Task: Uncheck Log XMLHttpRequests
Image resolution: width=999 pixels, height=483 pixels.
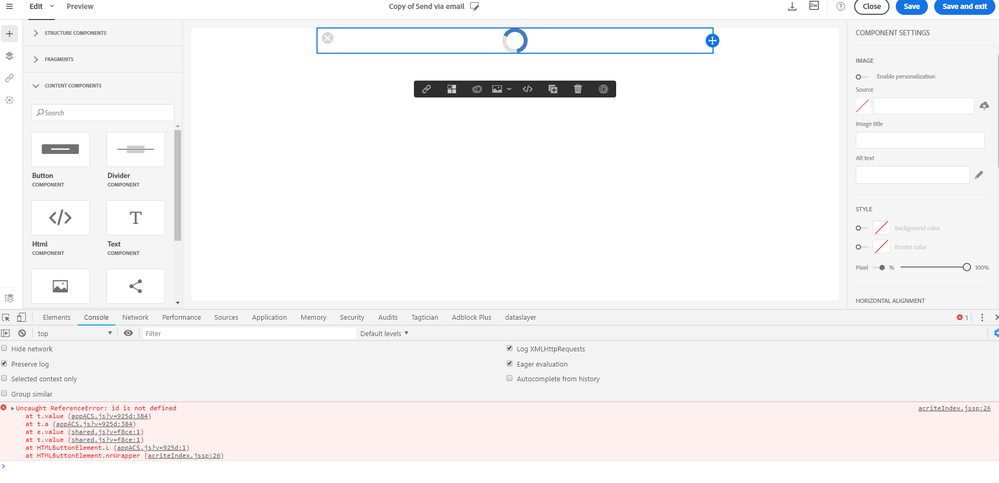Action: pyautogui.click(x=510, y=349)
